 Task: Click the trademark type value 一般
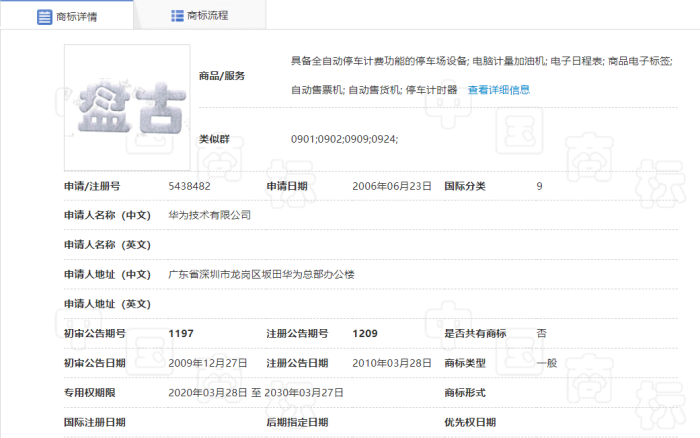coord(547,363)
